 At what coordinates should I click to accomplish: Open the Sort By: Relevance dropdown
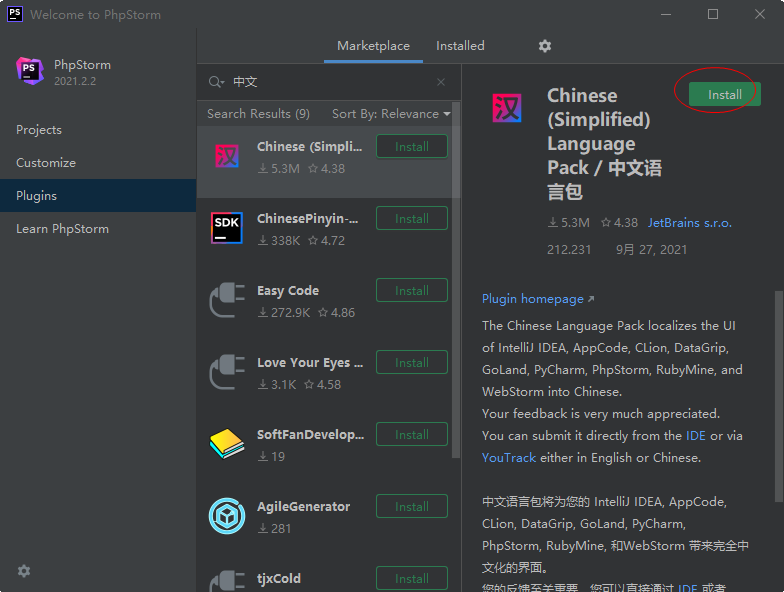[391, 114]
